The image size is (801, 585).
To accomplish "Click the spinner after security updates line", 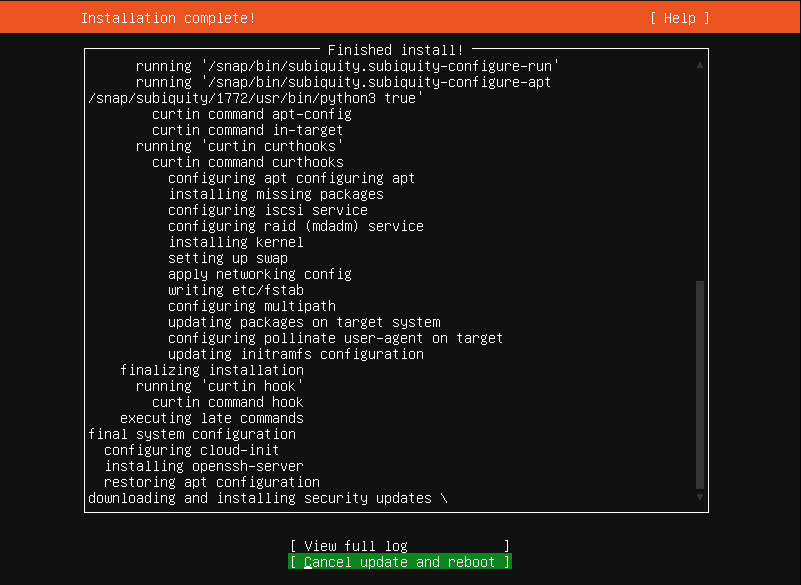I will (443, 498).
